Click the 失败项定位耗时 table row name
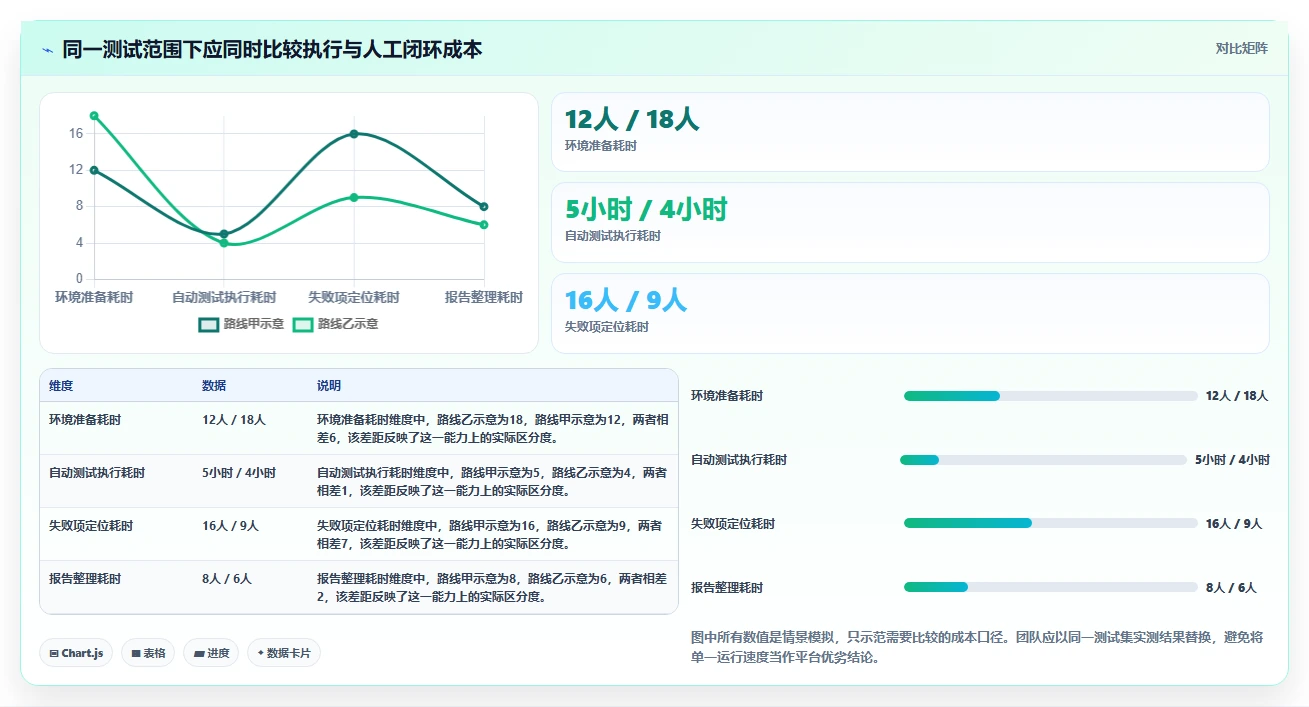The height and width of the screenshot is (707, 1309). 91,526
